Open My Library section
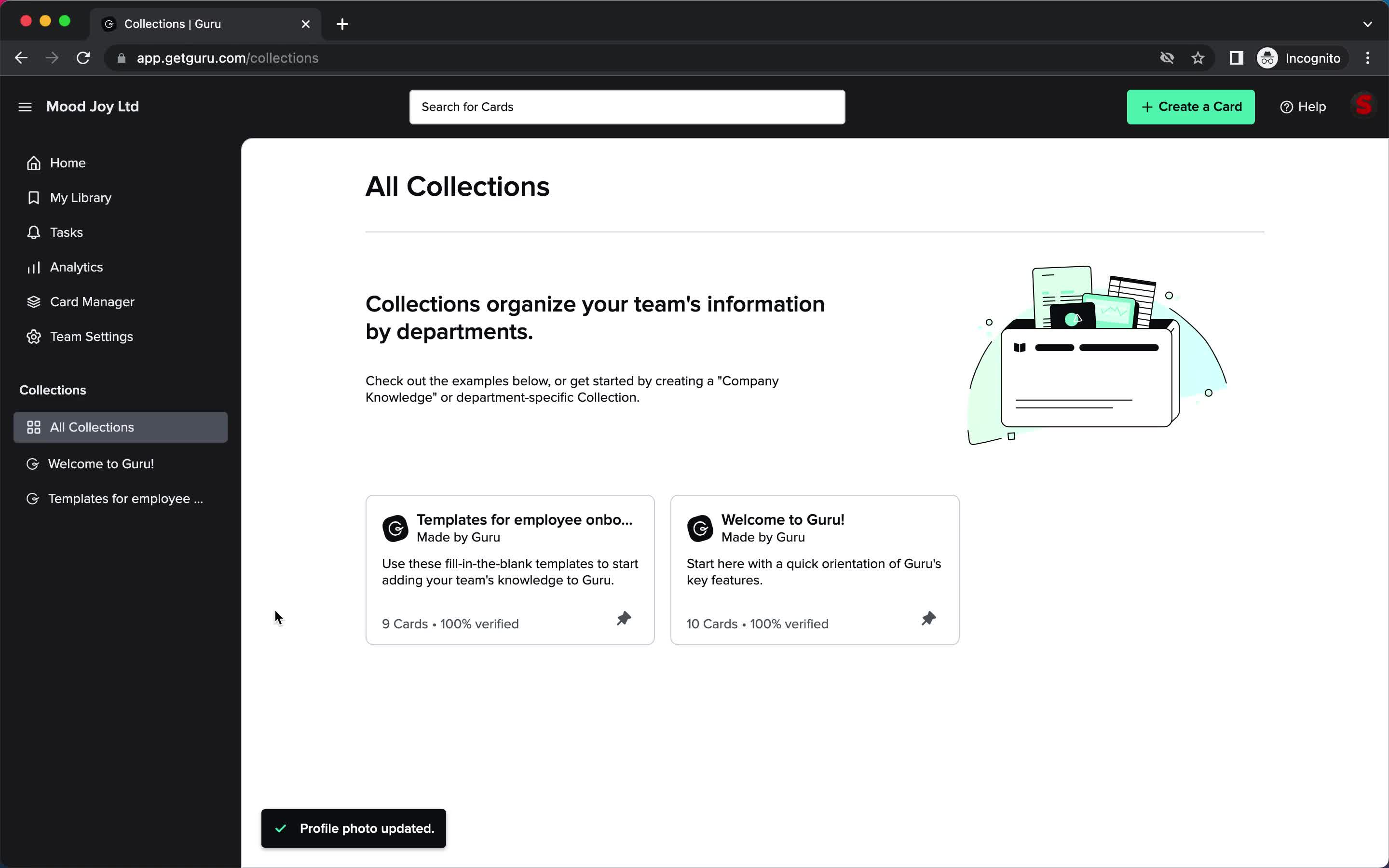Screen dimensions: 1389x868 81,197
